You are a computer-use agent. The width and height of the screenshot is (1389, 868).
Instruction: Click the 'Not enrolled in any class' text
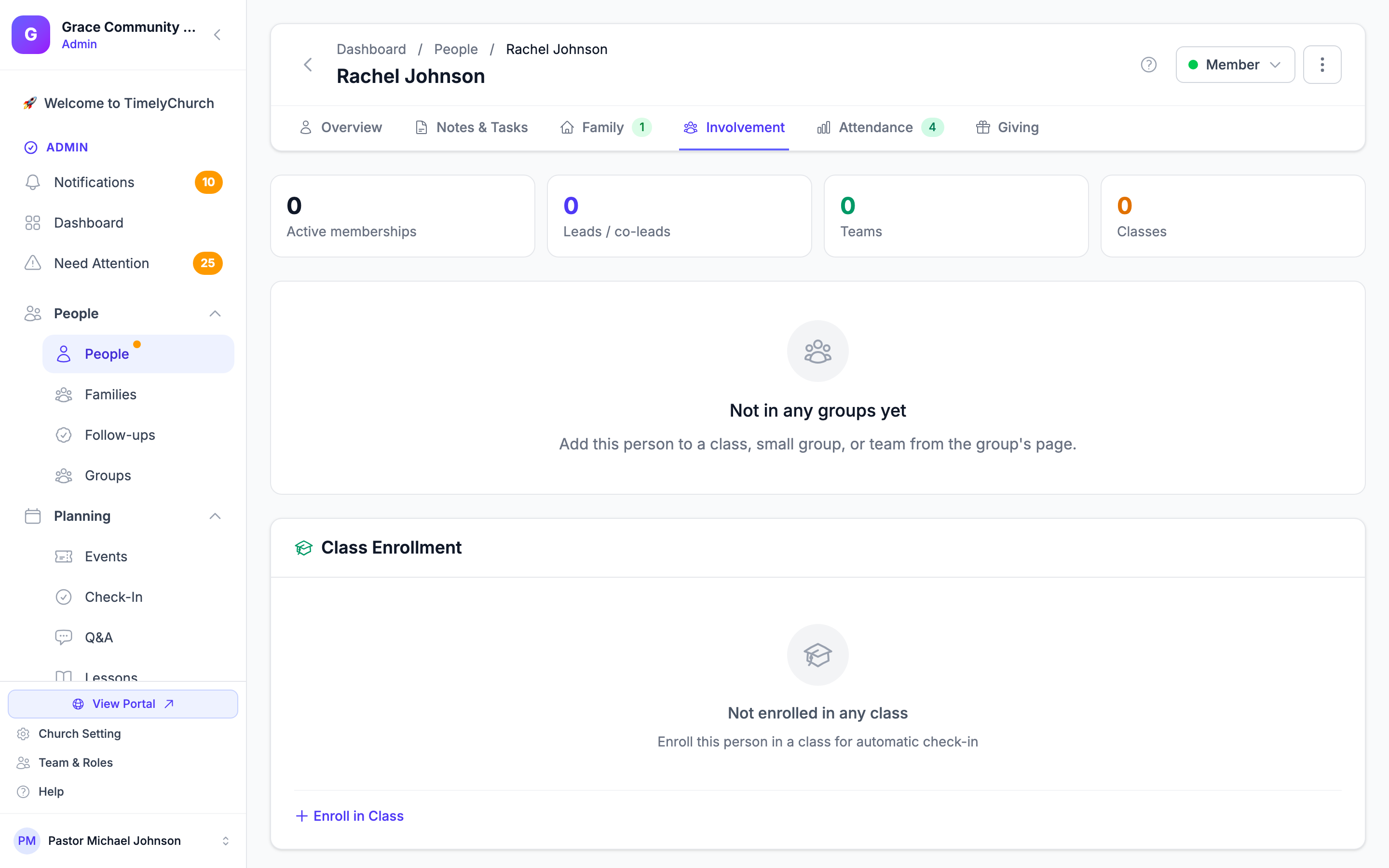point(817,713)
